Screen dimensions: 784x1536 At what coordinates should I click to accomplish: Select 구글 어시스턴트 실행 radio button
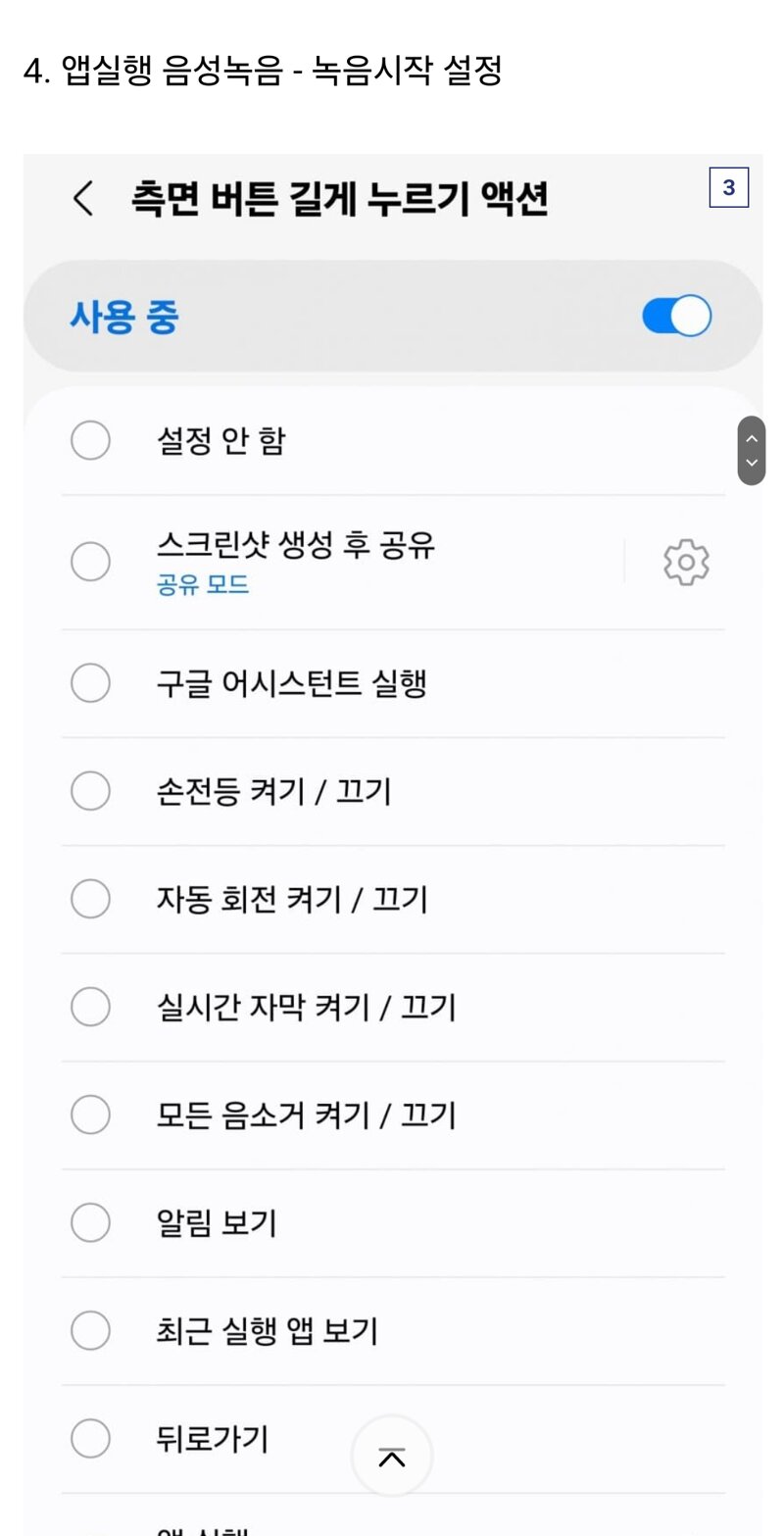(90, 683)
